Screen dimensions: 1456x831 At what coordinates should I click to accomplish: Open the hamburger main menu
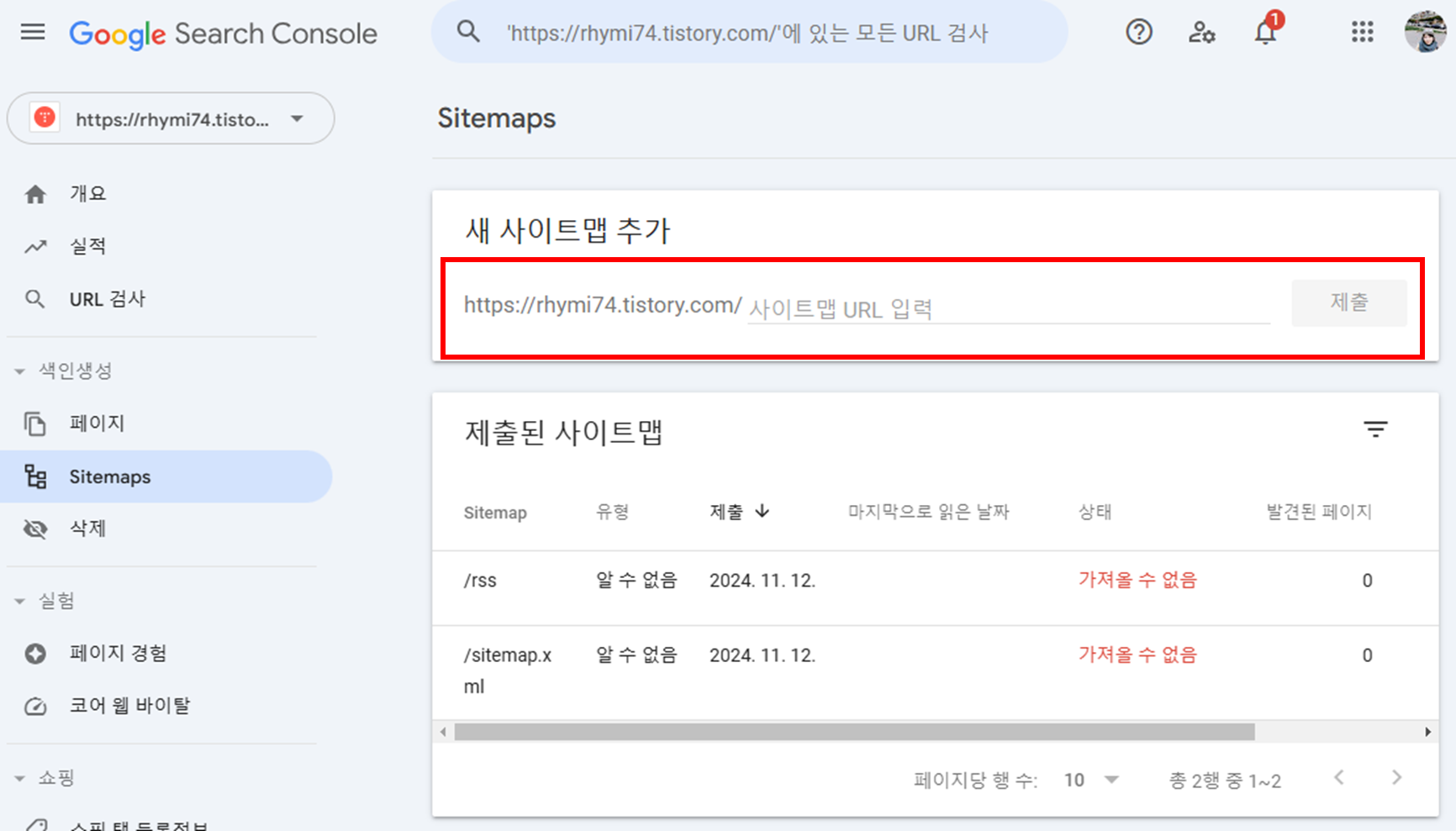coord(33,33)
